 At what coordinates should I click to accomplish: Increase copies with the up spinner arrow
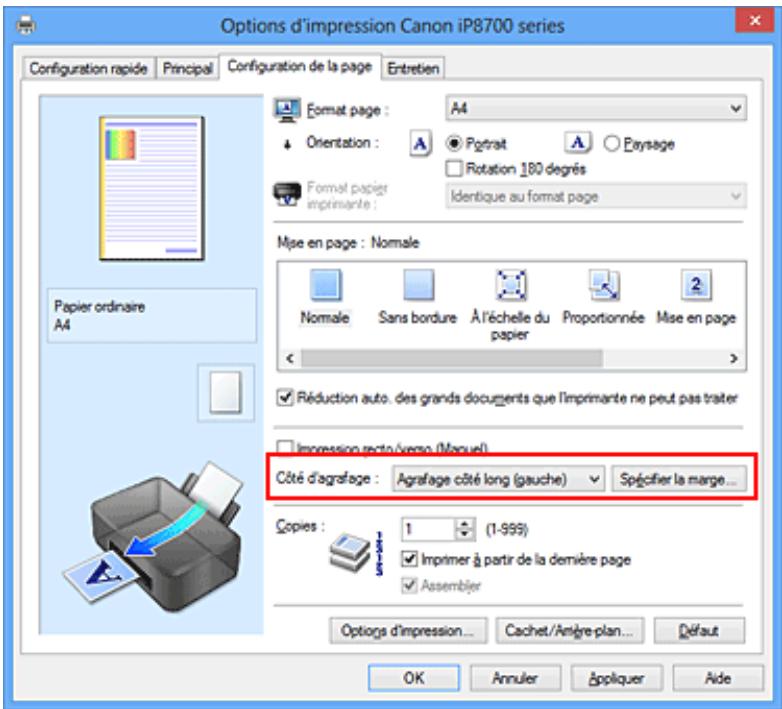coord(465,524)
